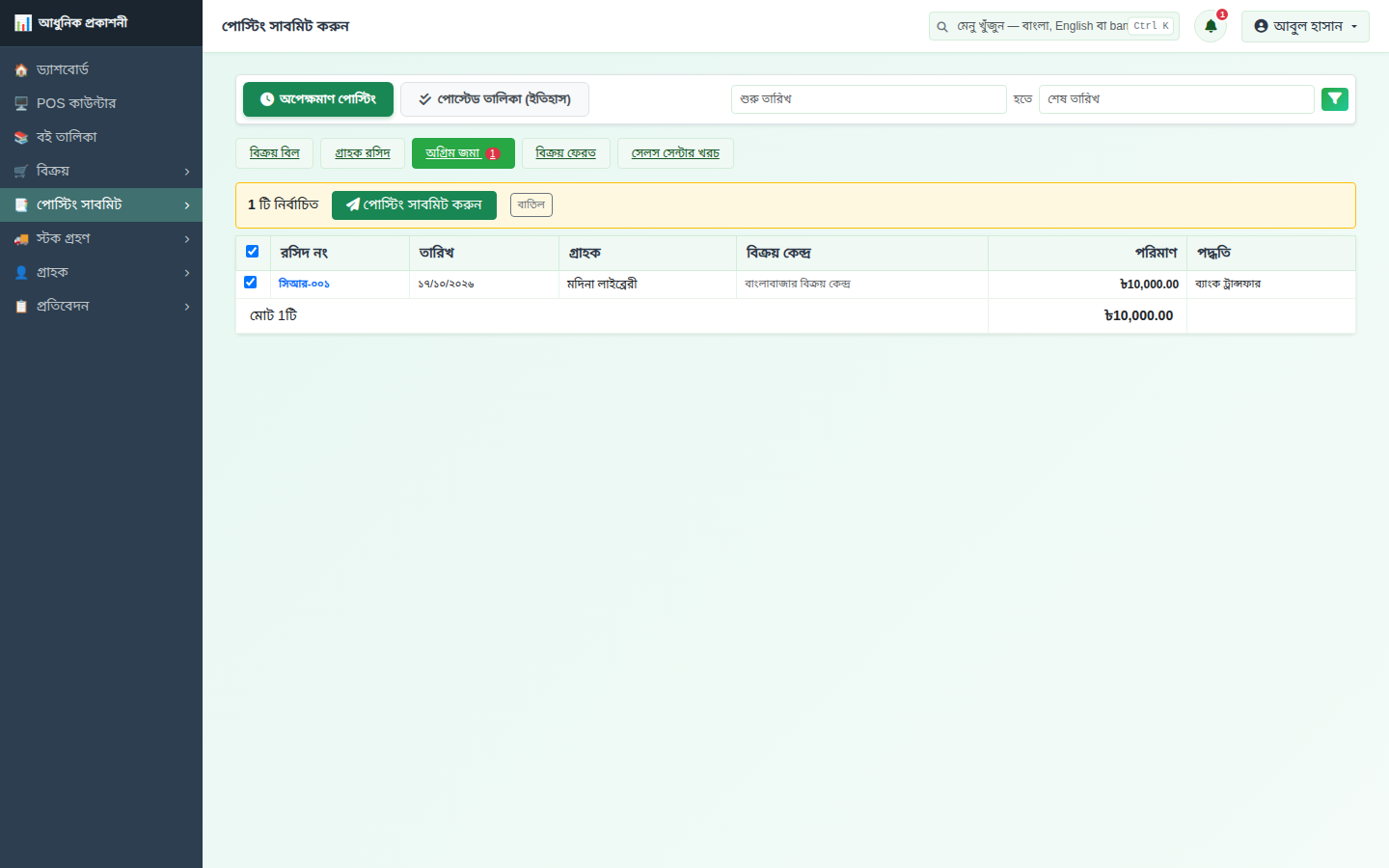Open the আবুল হাসান user dropdown
Viewport: 1389px width, 868px height.
coord(1305,26)
